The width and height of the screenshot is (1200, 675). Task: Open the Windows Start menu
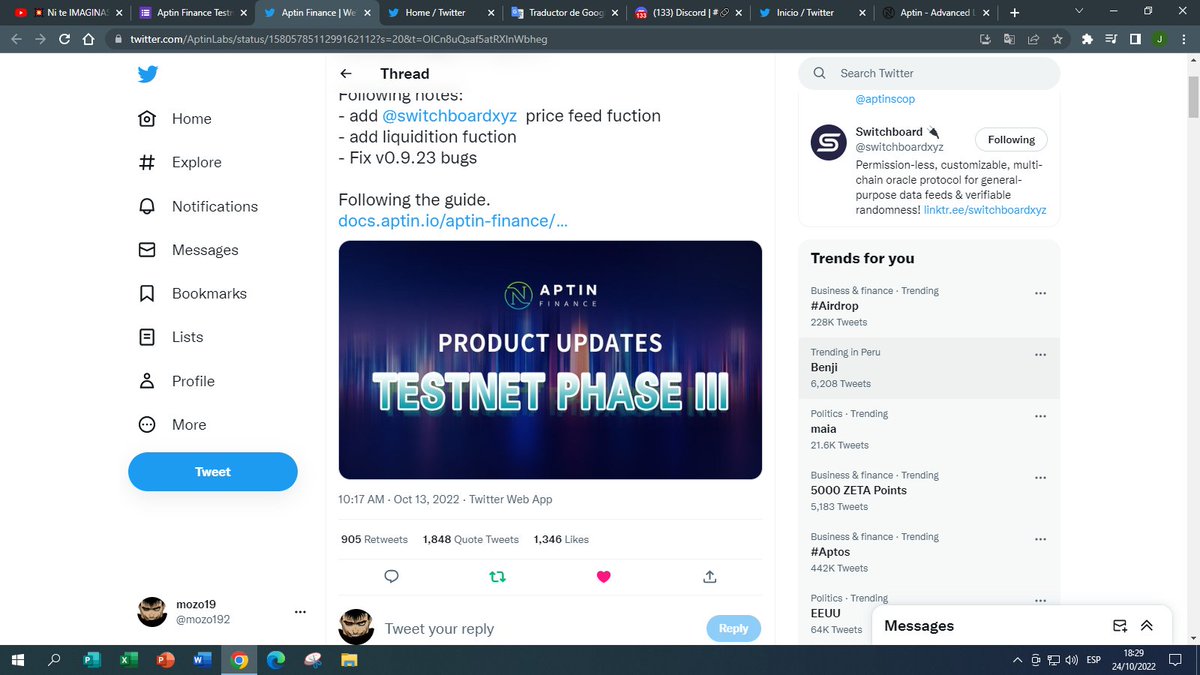click(x=17, y=660)
